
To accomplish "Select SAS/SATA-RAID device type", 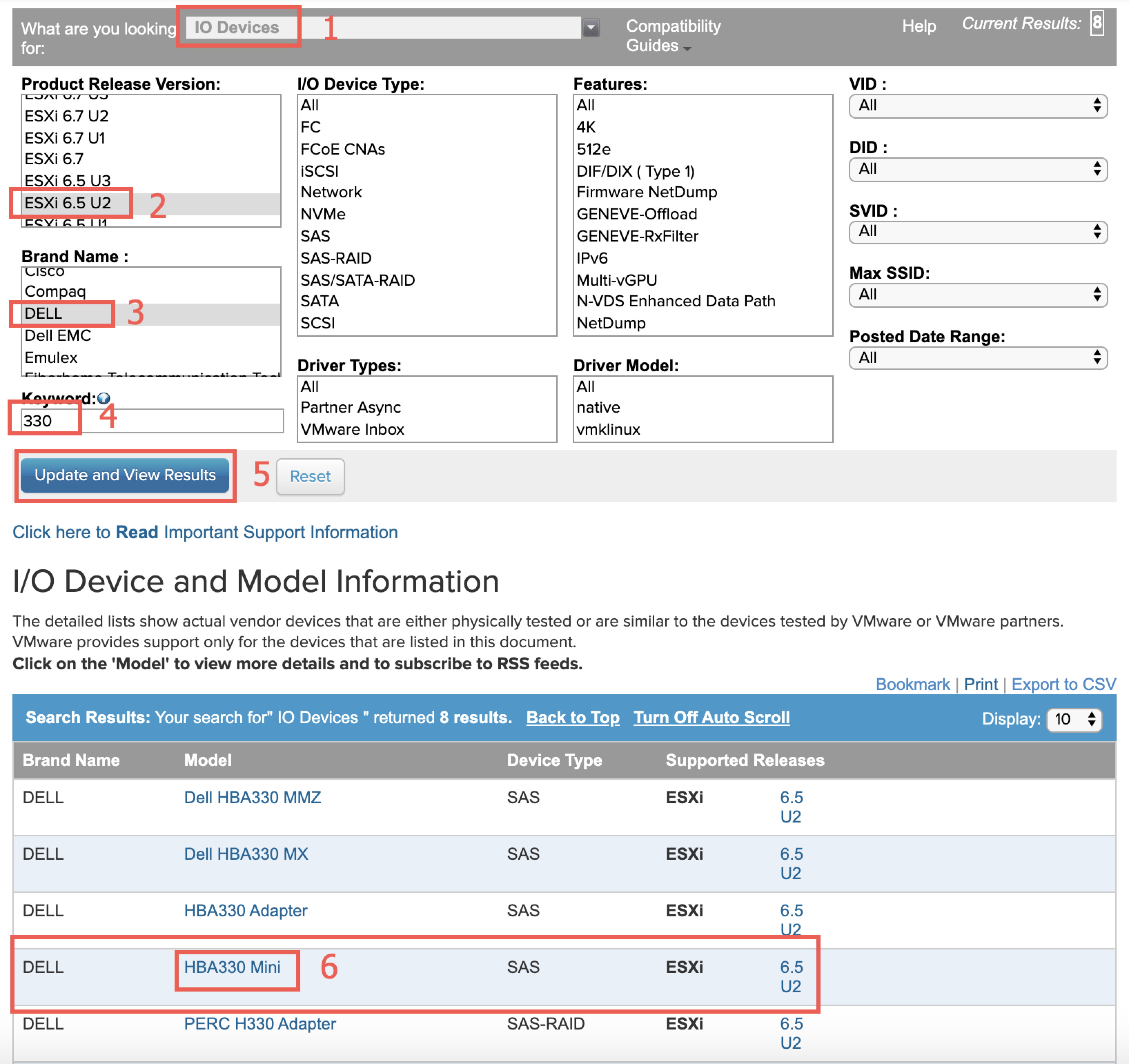I will click(x=426, y=280).
